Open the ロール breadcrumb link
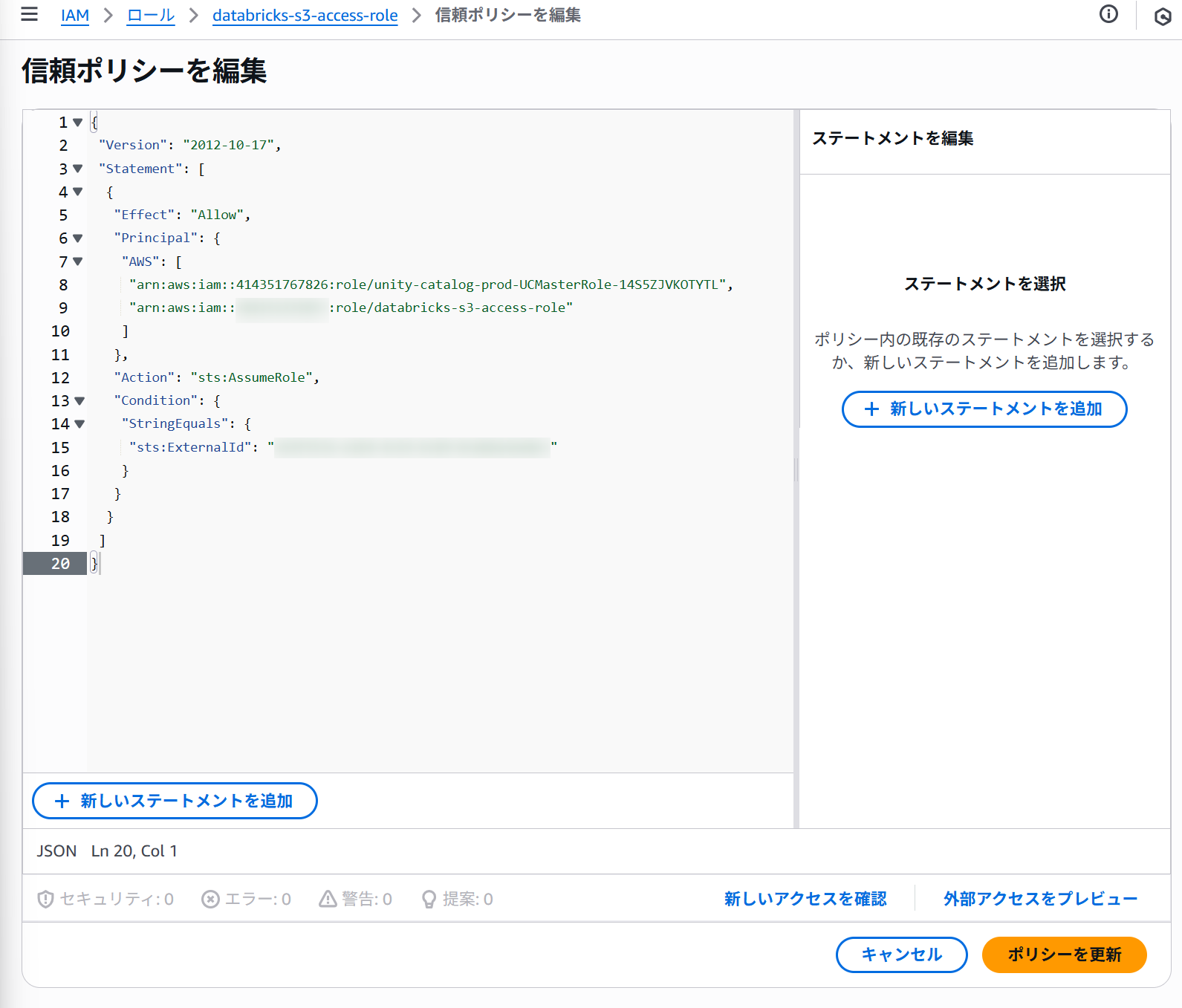Screen dimensions: 1182x1008 coord(151,15)
